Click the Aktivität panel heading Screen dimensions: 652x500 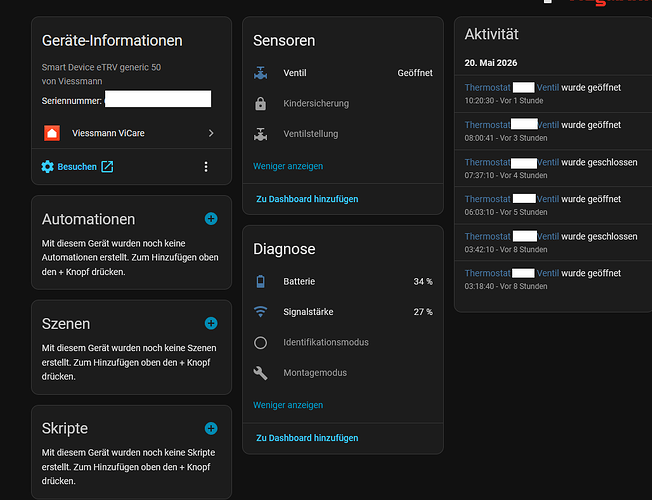tap(491, 34)
